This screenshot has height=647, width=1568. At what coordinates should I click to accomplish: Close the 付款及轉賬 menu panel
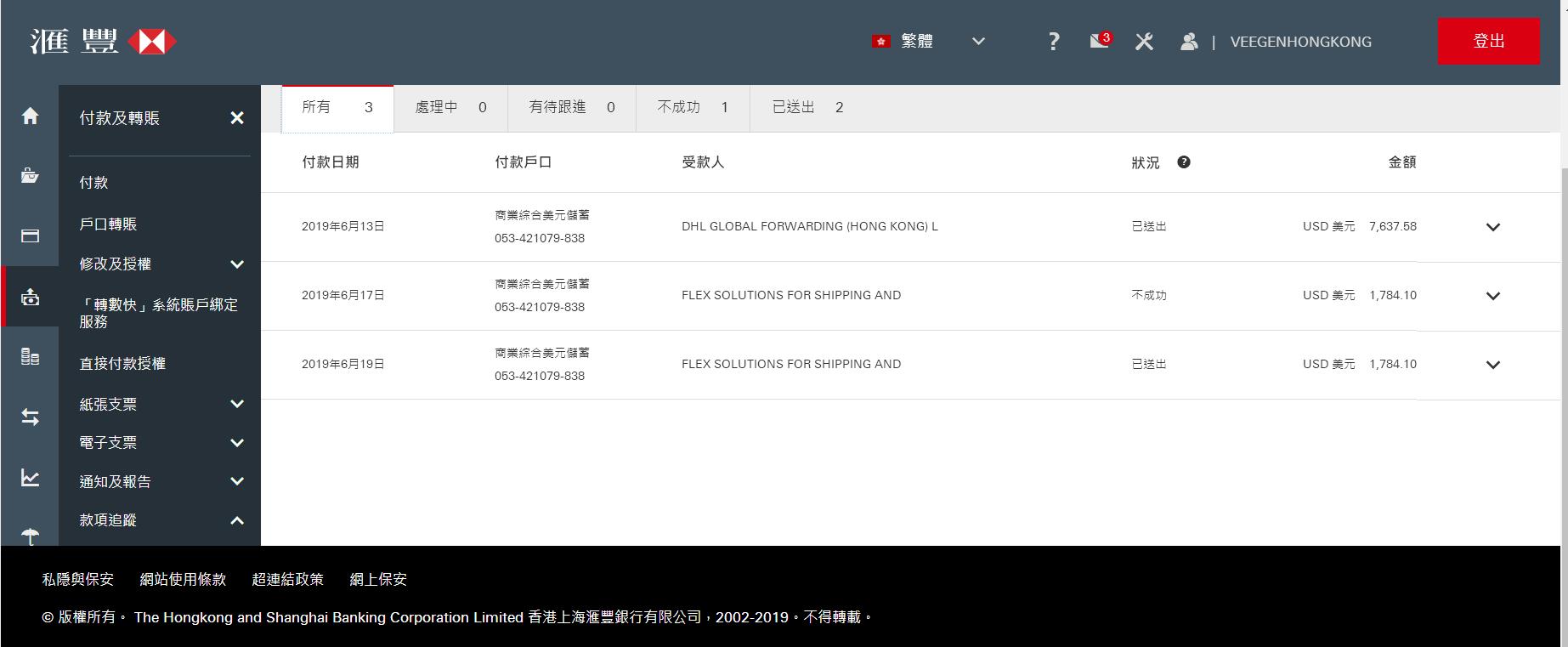pos(237,118)
